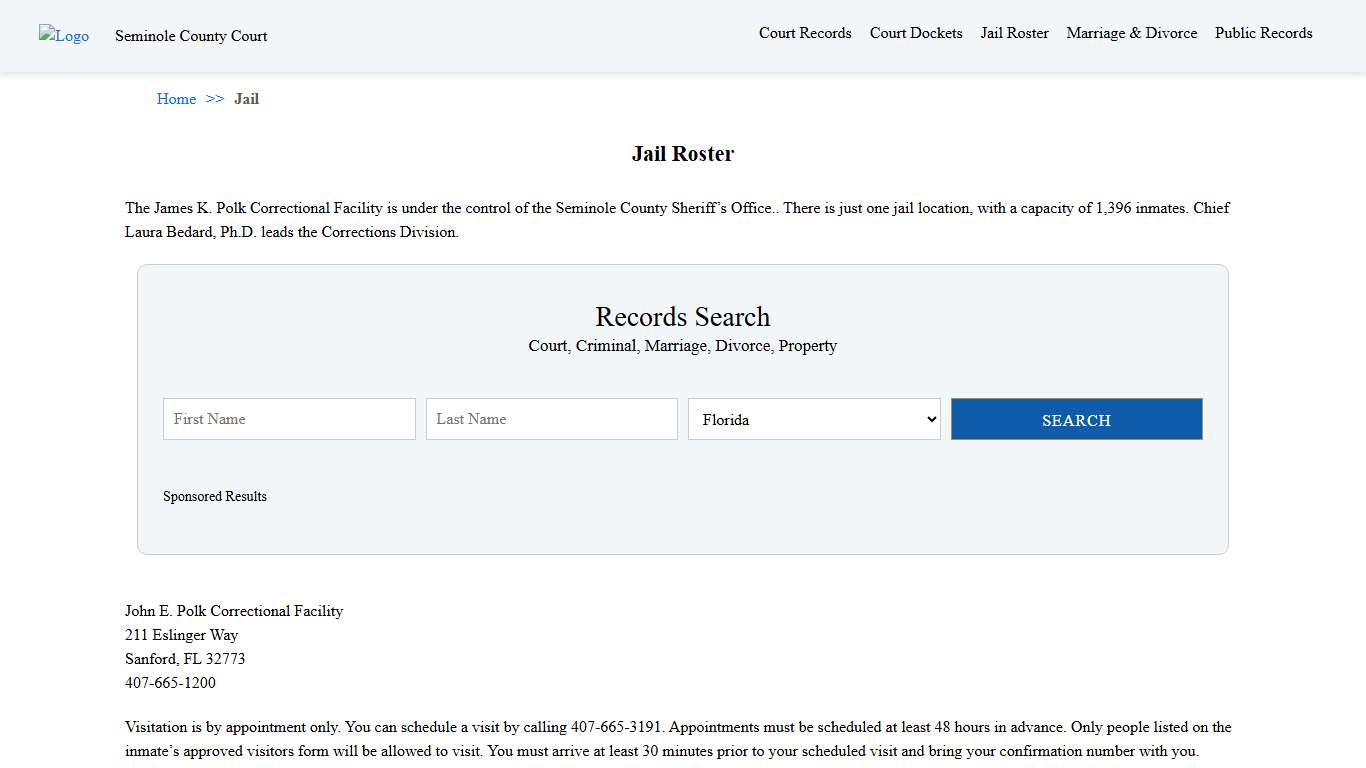The height and width of the screenshot is (768, 1366).
Task: Expand the Florida state dropdown
Action: pyautogui.click(x=814, y=419)
